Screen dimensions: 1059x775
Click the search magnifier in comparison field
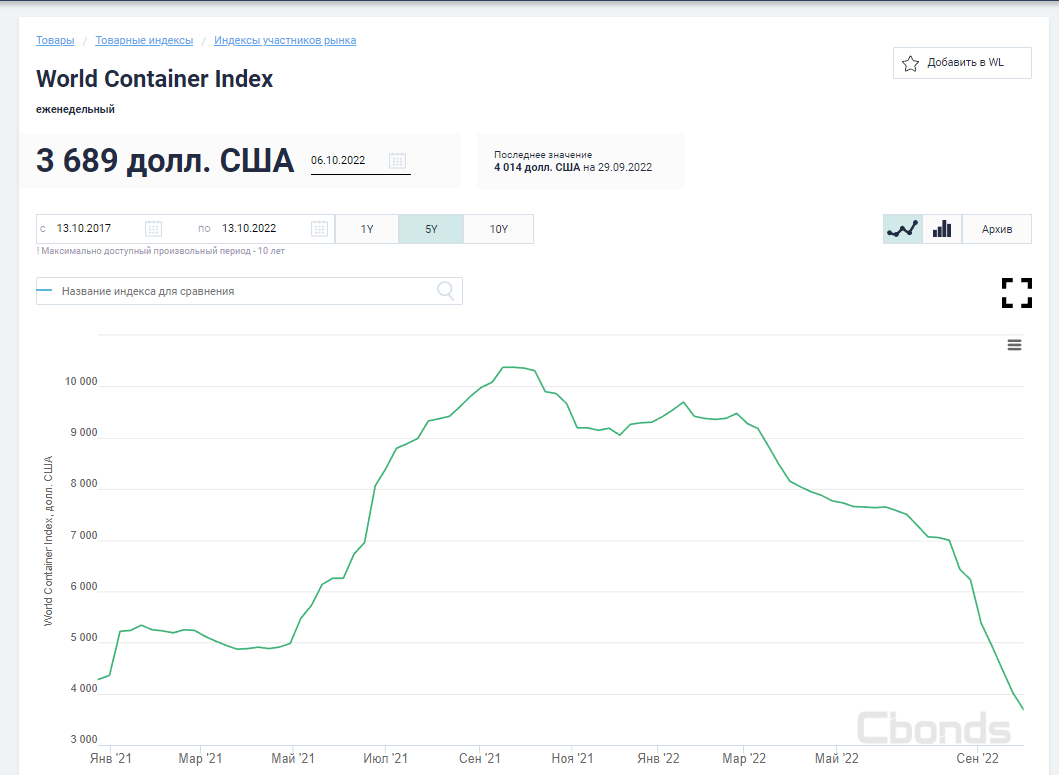tap(446, 291)
